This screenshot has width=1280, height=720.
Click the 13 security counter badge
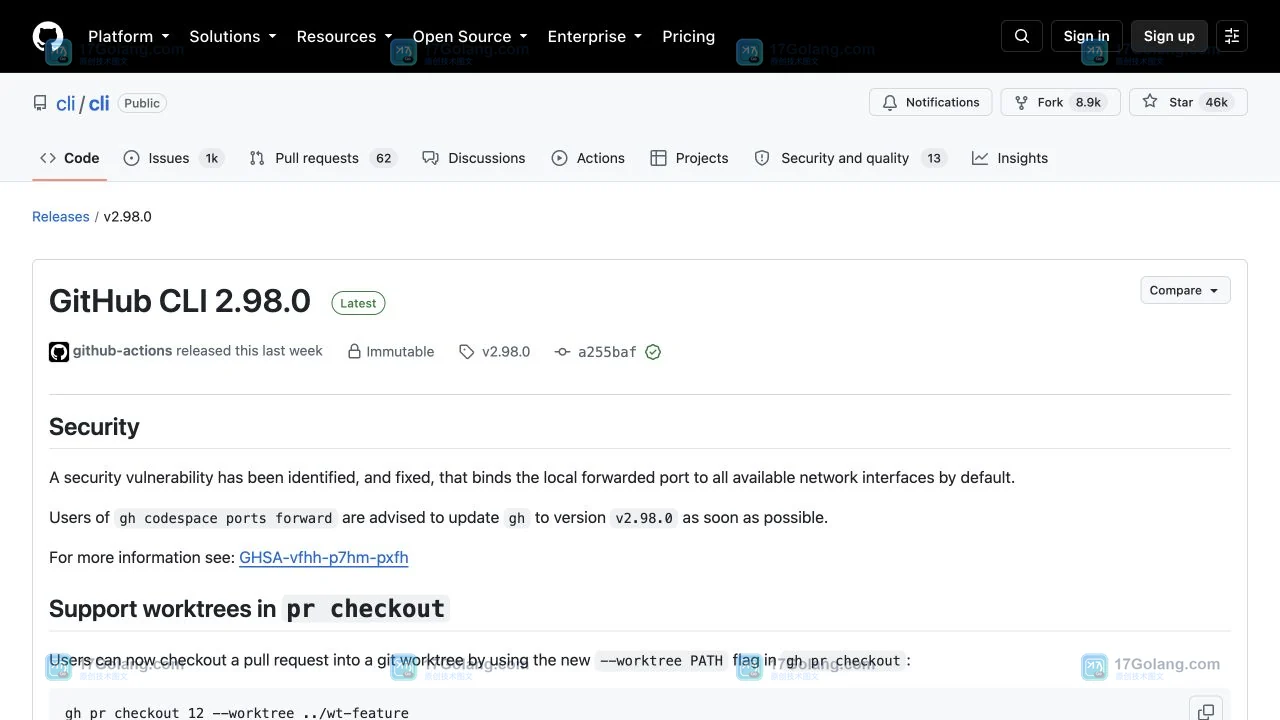coord(934,158)
